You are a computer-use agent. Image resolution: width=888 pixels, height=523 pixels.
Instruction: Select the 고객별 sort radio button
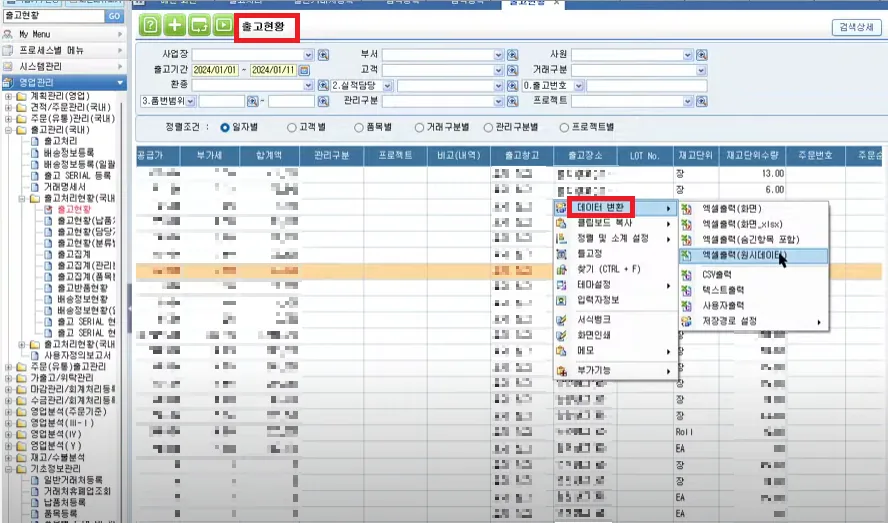pyautogui.click(x=292, y=127)
